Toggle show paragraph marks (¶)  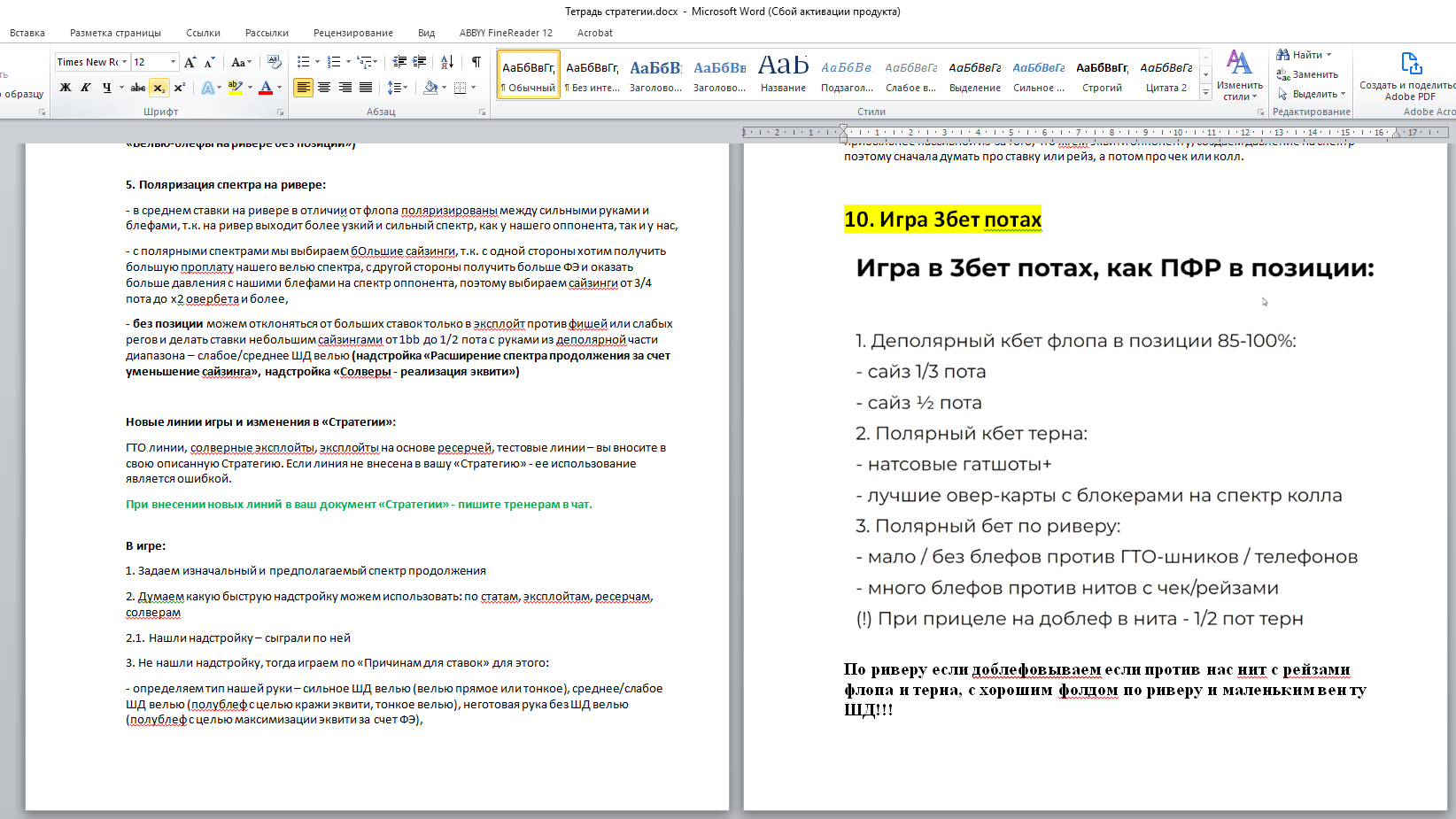click(476, 62)
